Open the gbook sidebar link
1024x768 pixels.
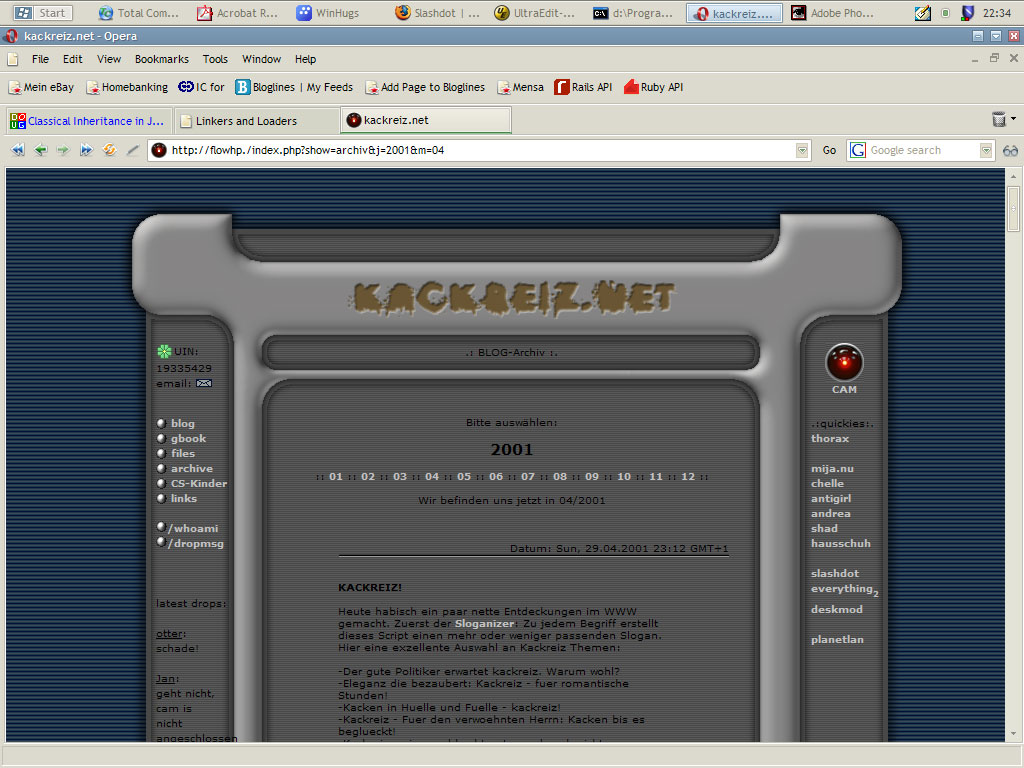point(188,438)
